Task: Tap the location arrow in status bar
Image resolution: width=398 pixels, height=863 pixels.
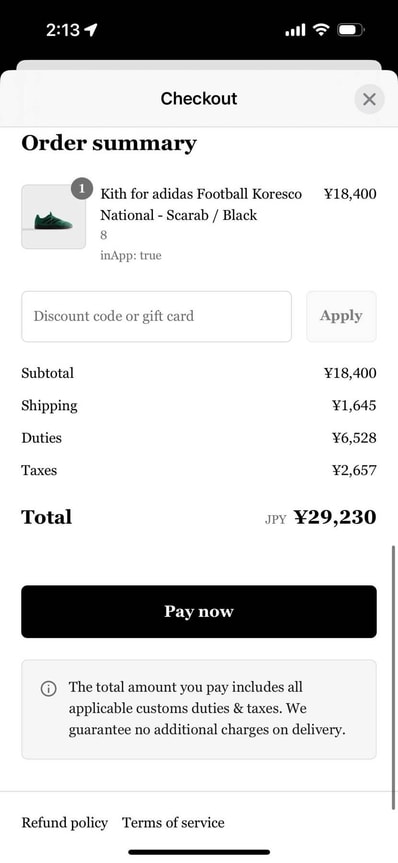Action: pos(91,30)
